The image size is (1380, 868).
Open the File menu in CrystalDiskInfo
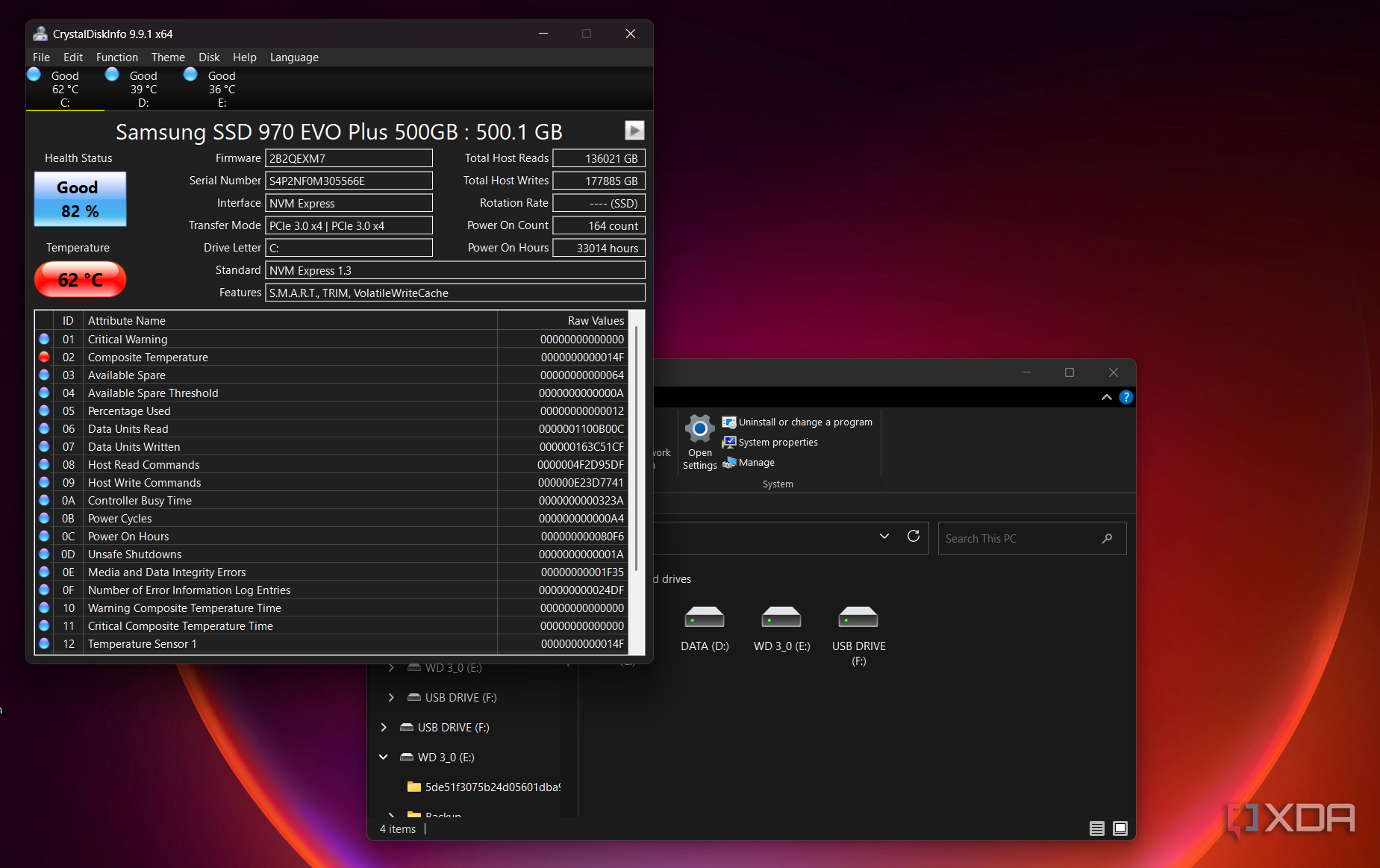click(41, 57)
